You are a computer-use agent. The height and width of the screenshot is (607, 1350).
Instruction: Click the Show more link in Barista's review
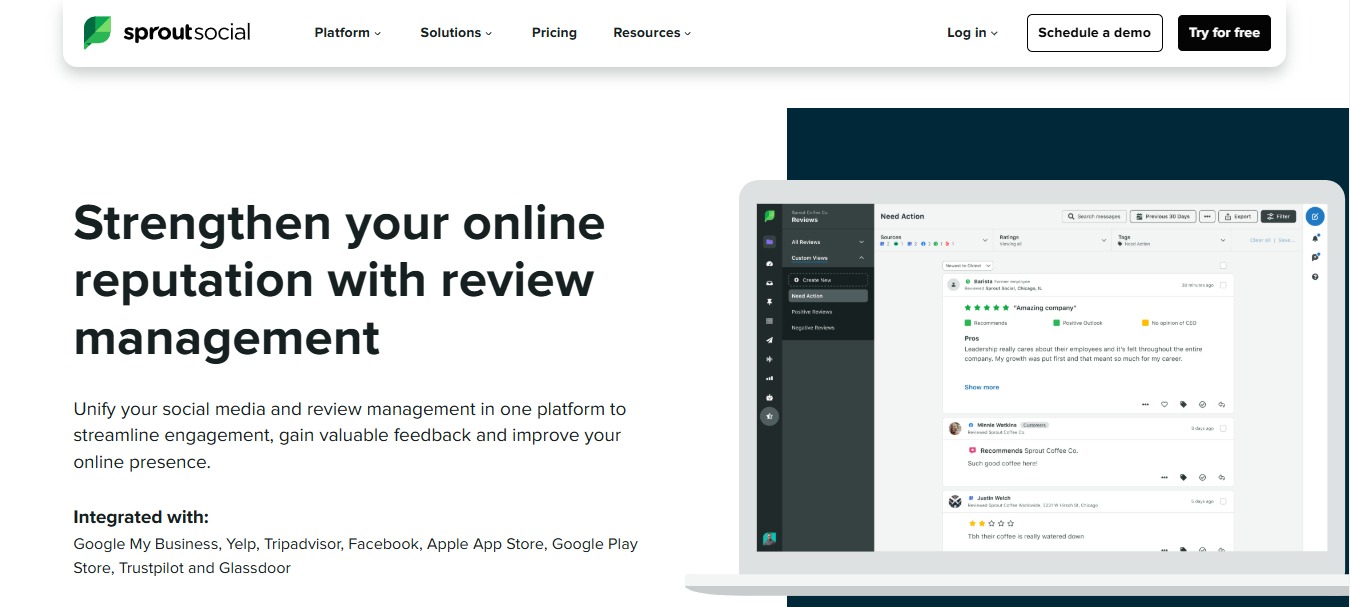(x=981, y=387)
